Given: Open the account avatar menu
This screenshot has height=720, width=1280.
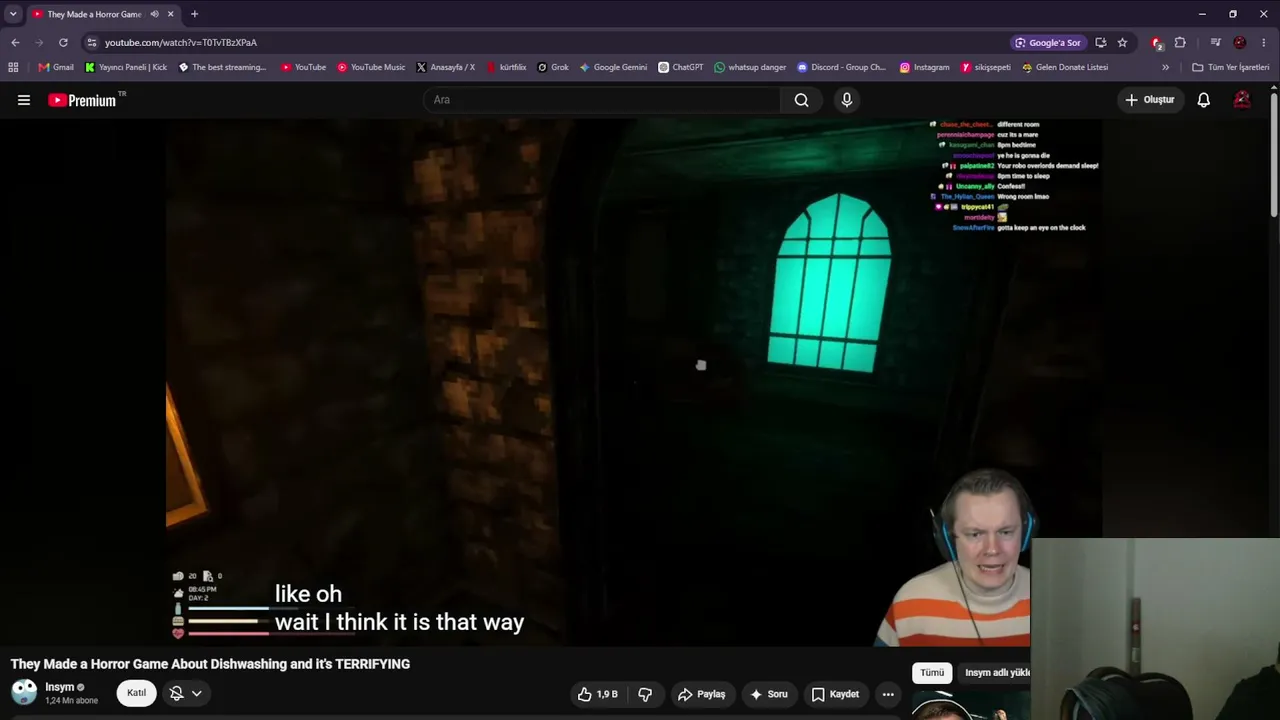Looking at the screenshot, I should pyautogui.click(x=1242, y=100).
